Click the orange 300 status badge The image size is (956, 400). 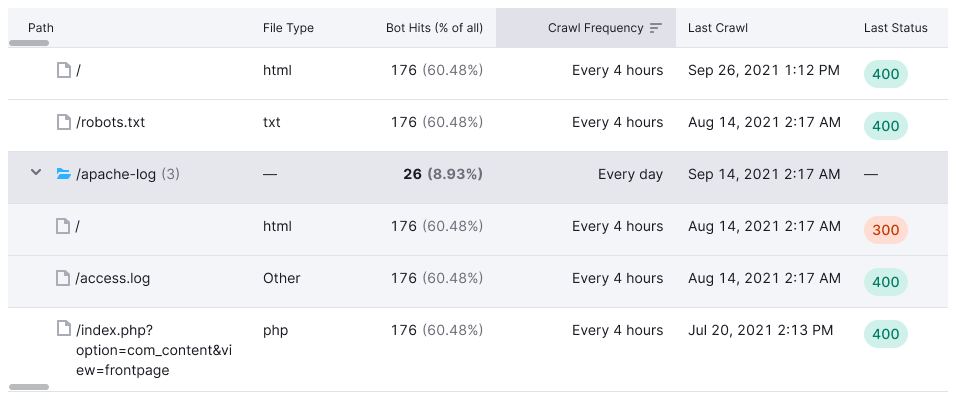coord(886,230)
